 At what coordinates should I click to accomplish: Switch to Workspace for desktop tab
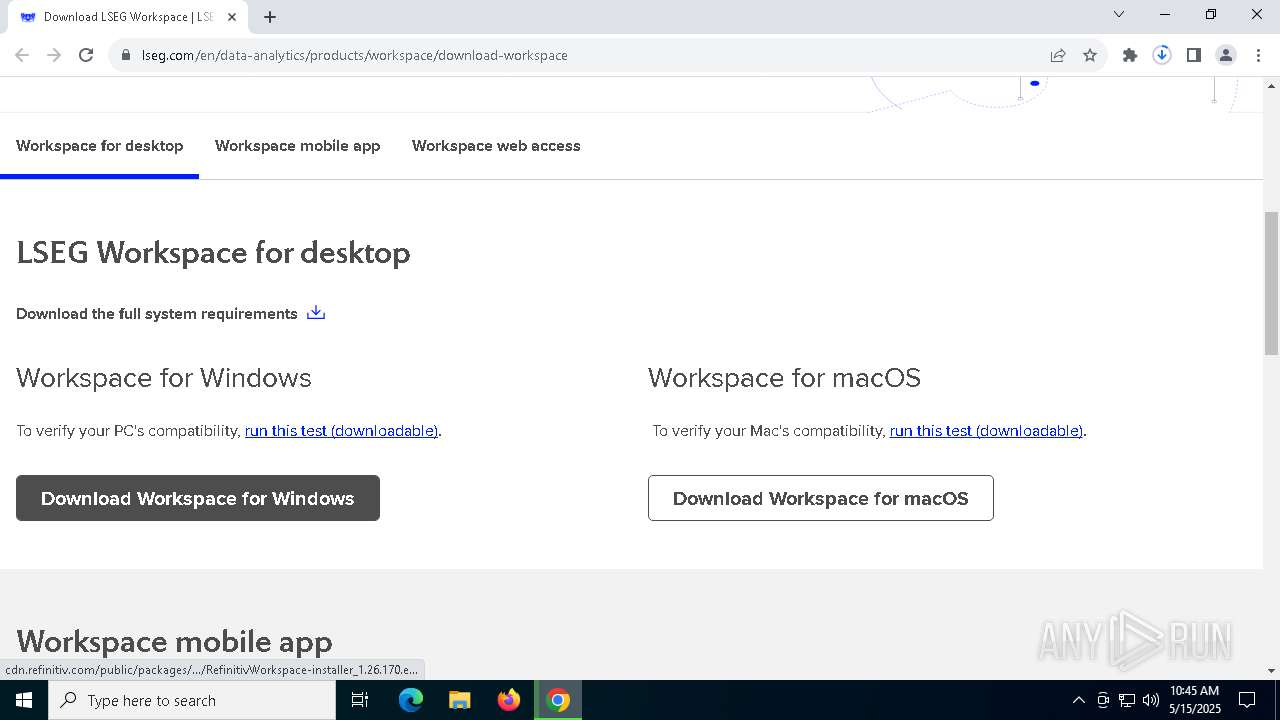coord(99,146)
